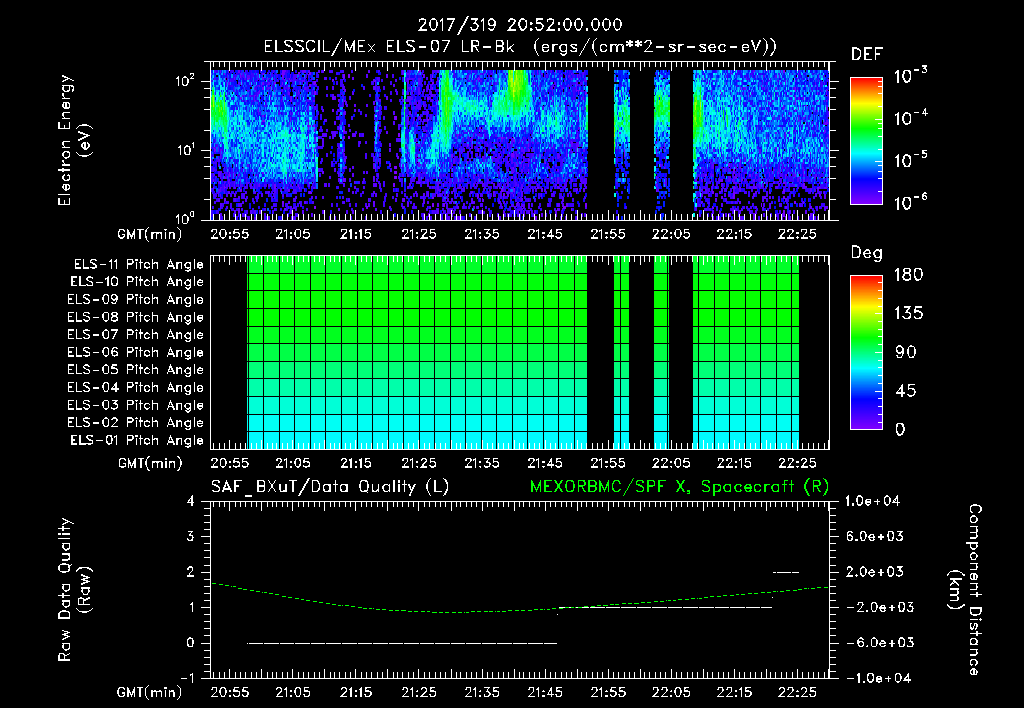Click the 21:35 tick label under the spectrogram

[x=482, y=234]
